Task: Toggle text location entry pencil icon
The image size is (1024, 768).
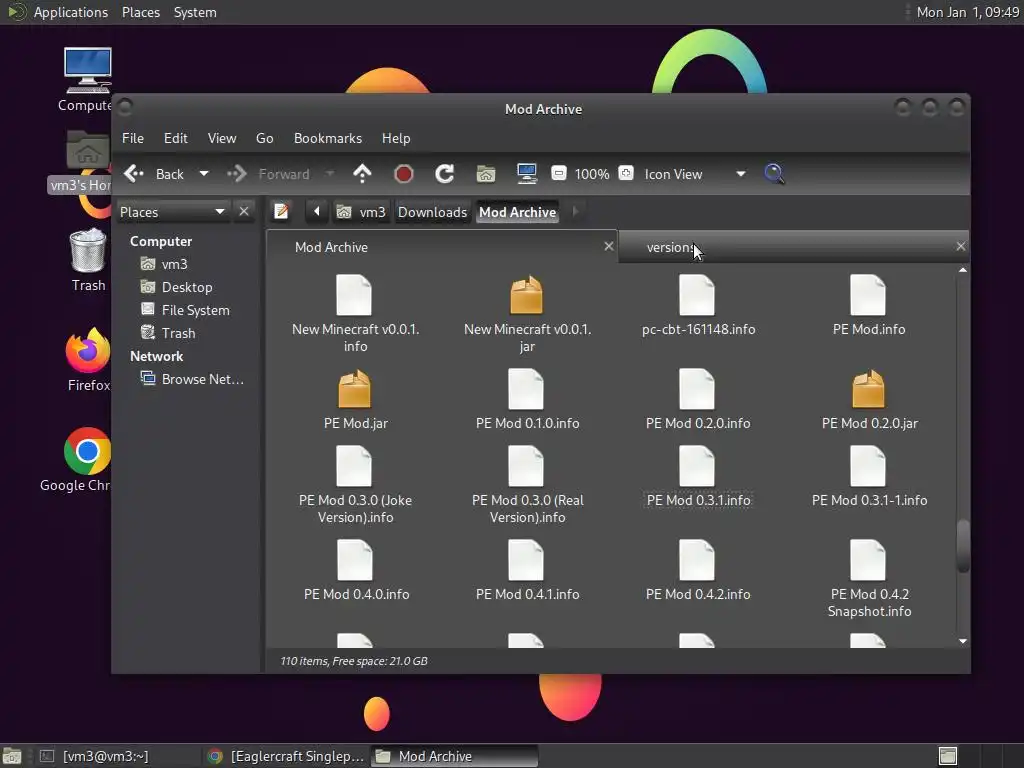Action: 281,212
